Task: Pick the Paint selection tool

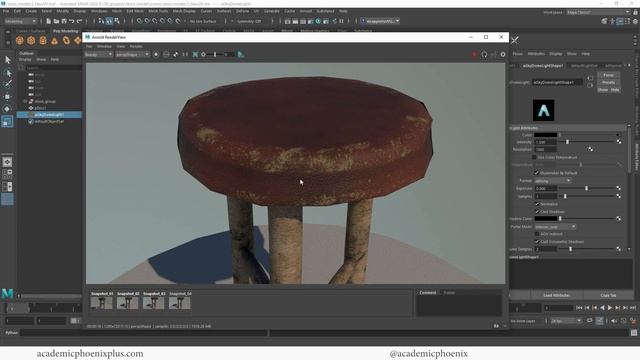Action: point(7,84)
